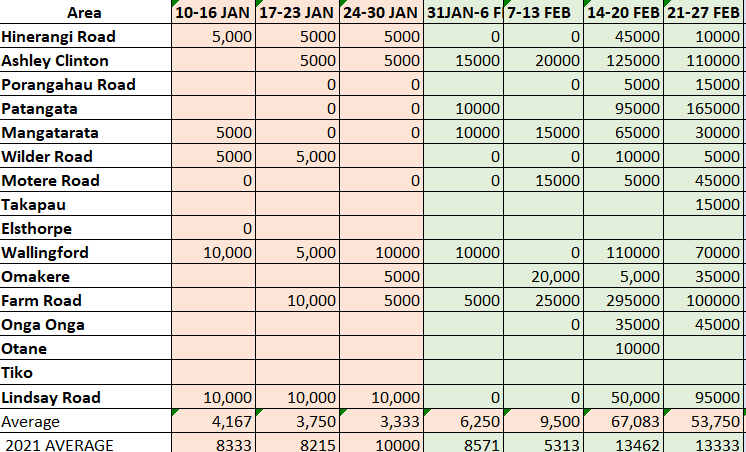The width and height of the screenshot is (746, 452).
Task: Select the 17-23 JAN column header
Action: 297,12
